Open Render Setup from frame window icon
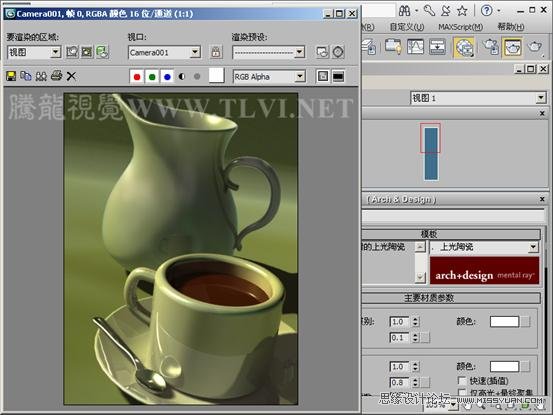Image resolution: width=553 pixels, height=415 pixels. [x=322, y=52]
